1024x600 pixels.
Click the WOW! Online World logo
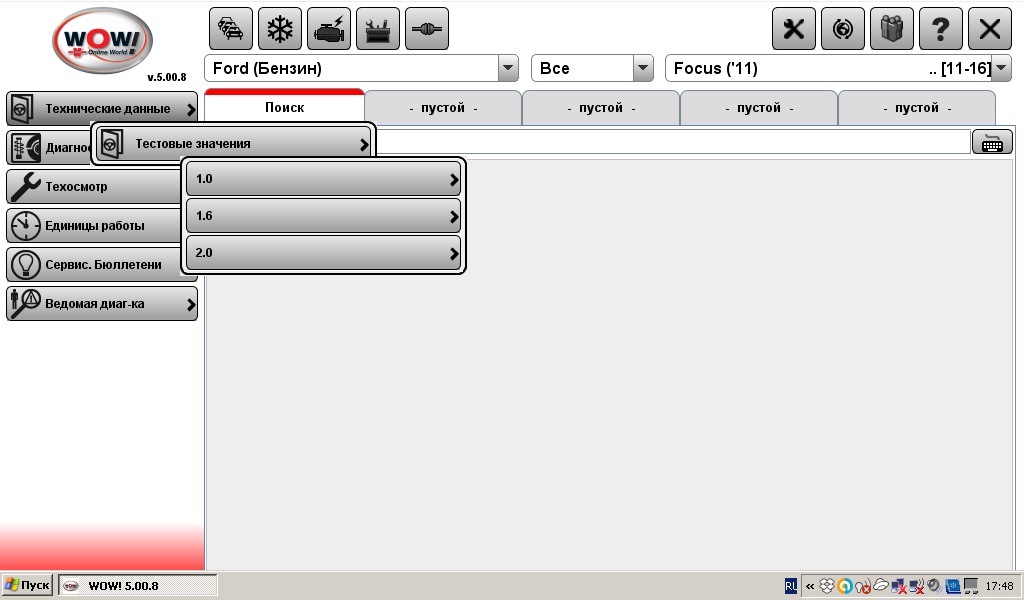[x=103, y=40]
